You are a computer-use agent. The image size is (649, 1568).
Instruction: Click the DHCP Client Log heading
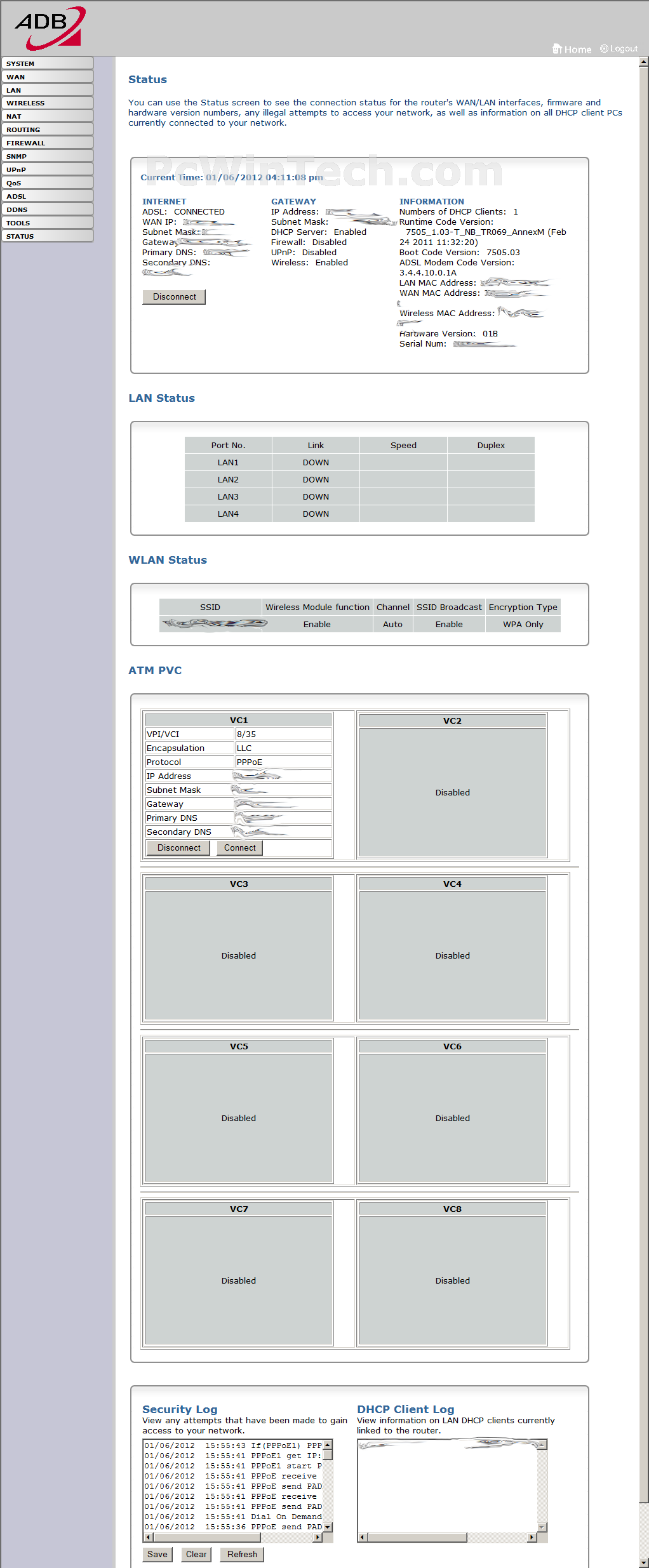[x=405, y=1409]
